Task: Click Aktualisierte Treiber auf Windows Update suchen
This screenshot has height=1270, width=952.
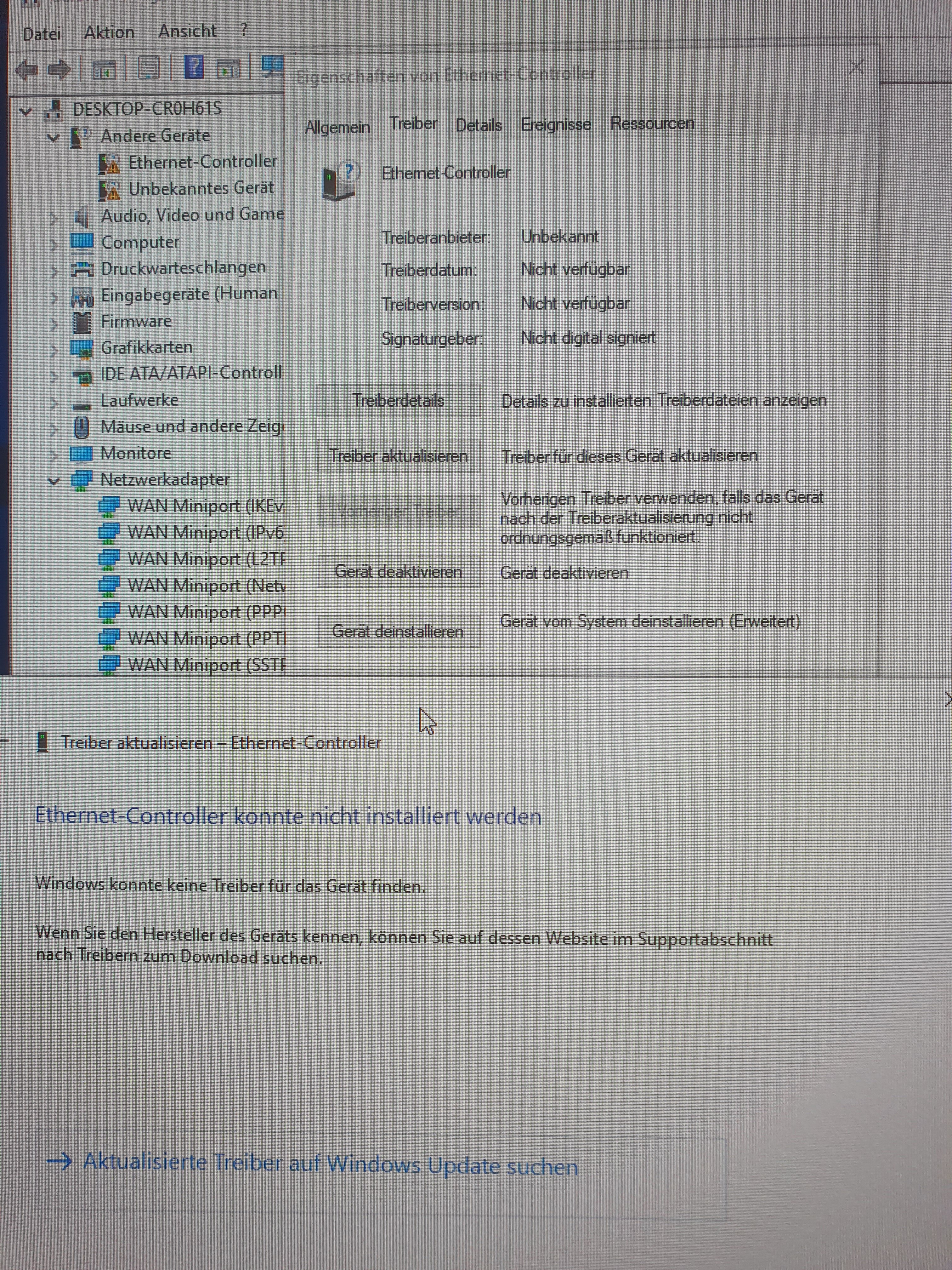Action: [x=330, y=1164]
